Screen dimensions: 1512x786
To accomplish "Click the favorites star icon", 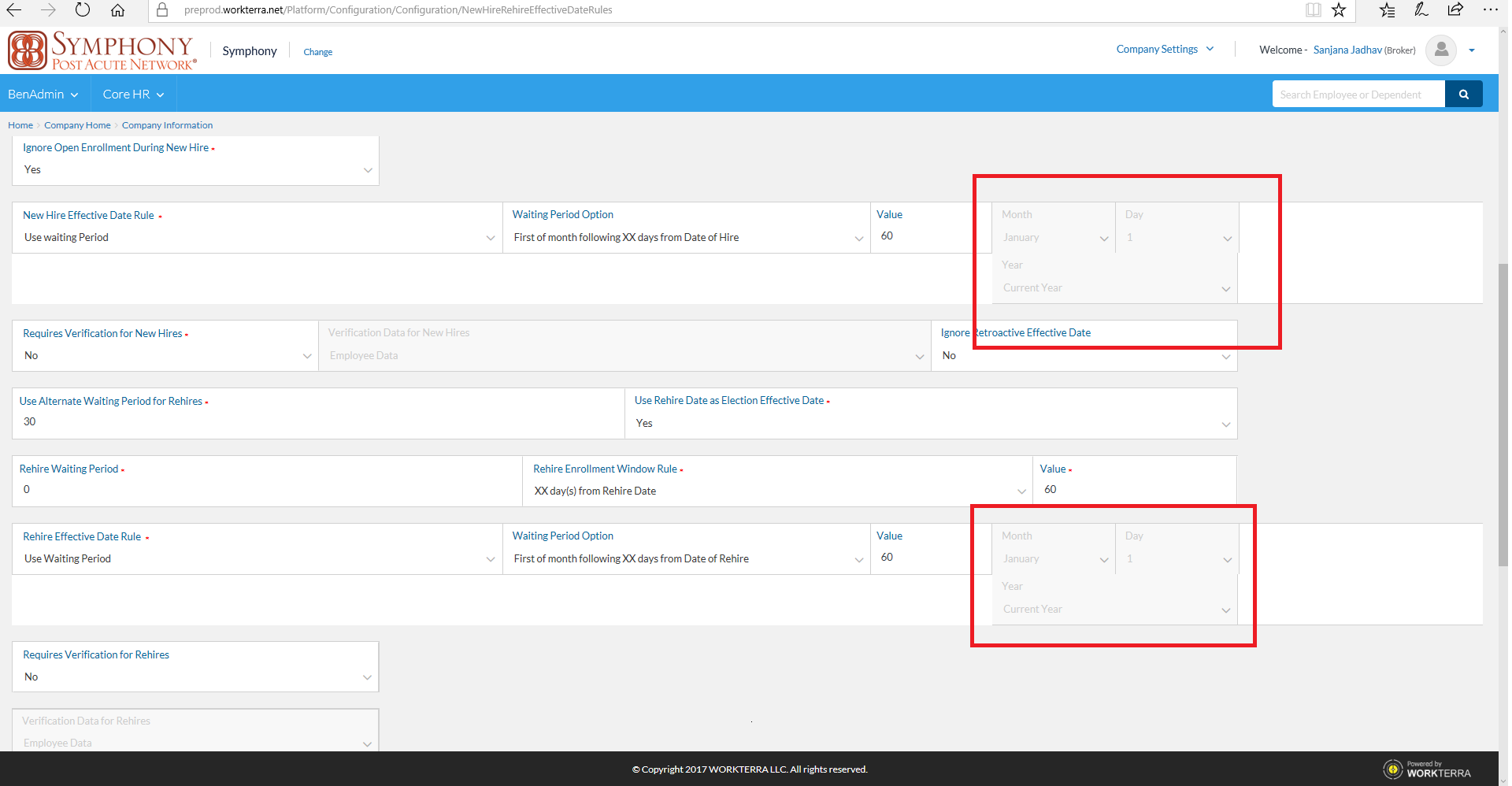I will [x=1339, y=10].
